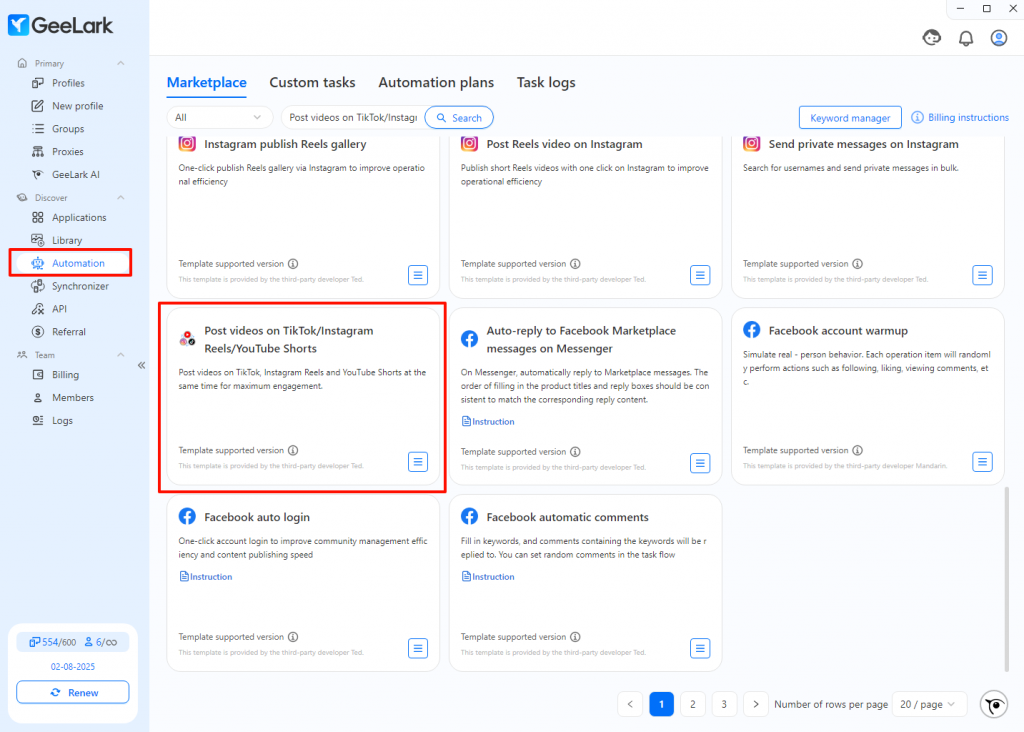Open Library in sidebar
1024x732 pixels.
[67, 240]
